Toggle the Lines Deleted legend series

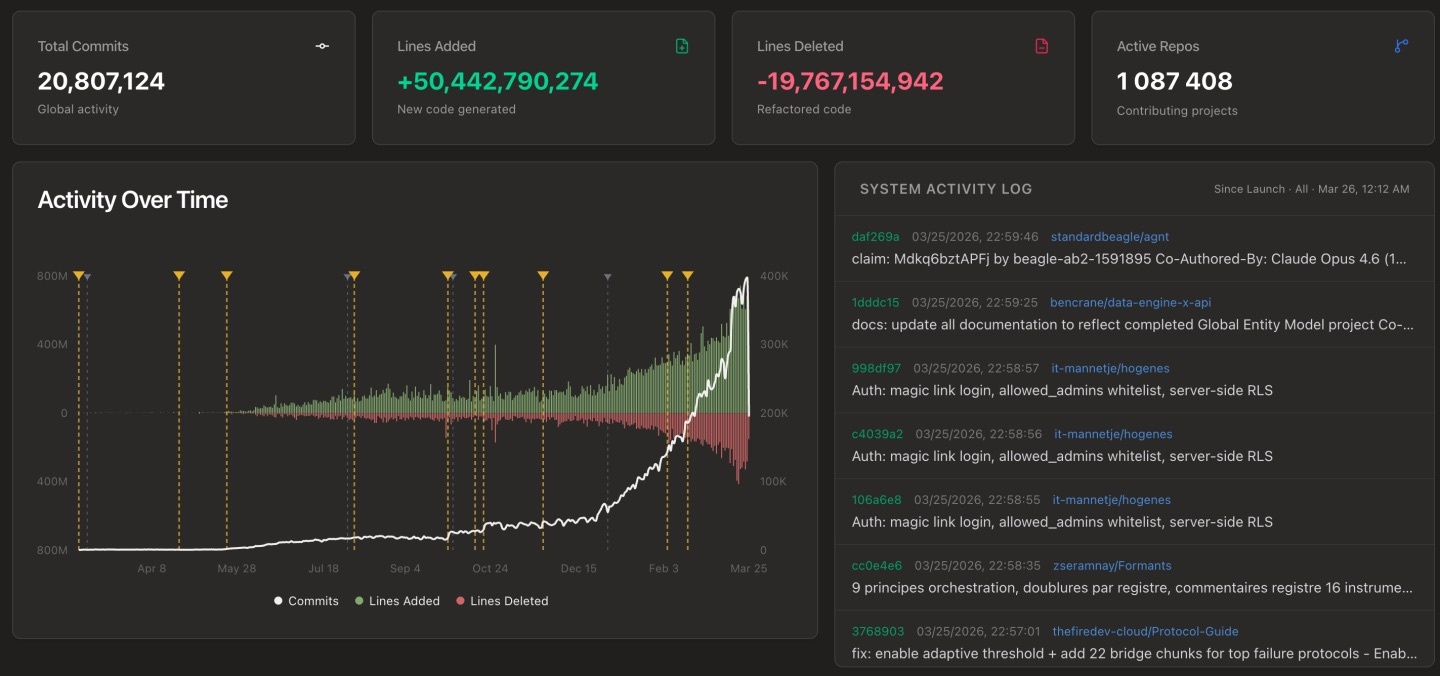click(501, 601)
